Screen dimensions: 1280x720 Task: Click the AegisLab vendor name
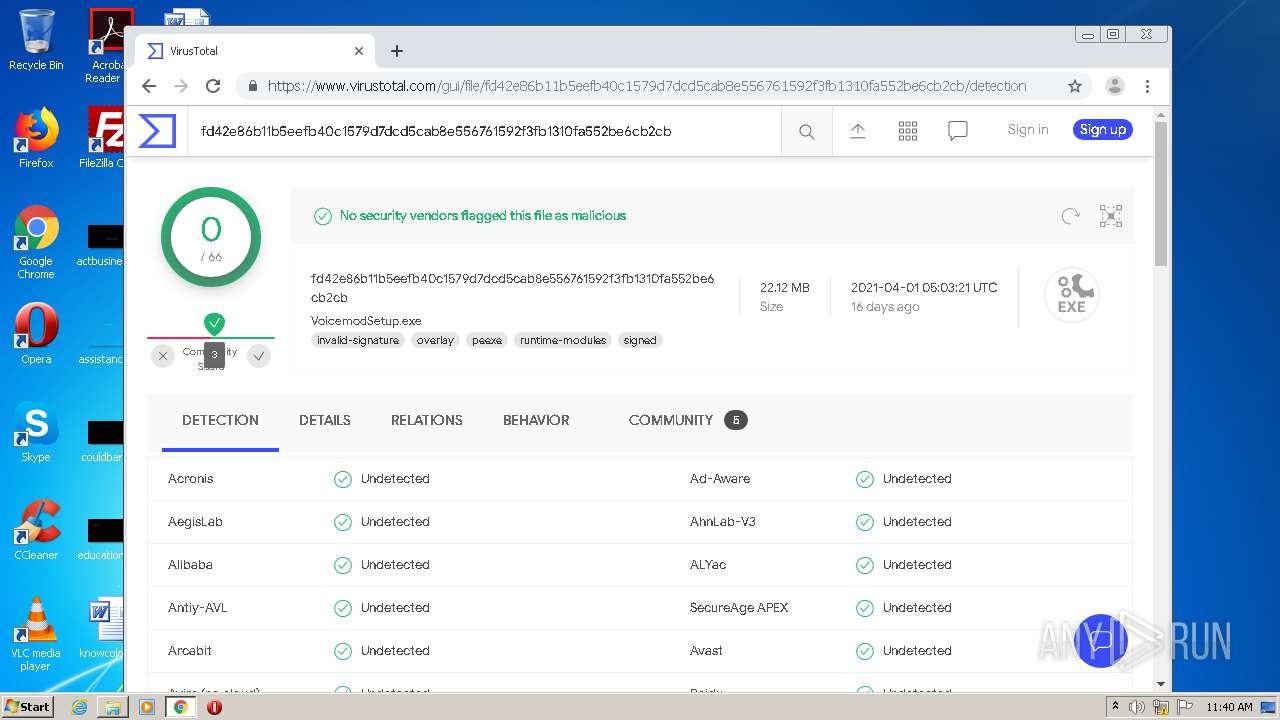(195, 522)
